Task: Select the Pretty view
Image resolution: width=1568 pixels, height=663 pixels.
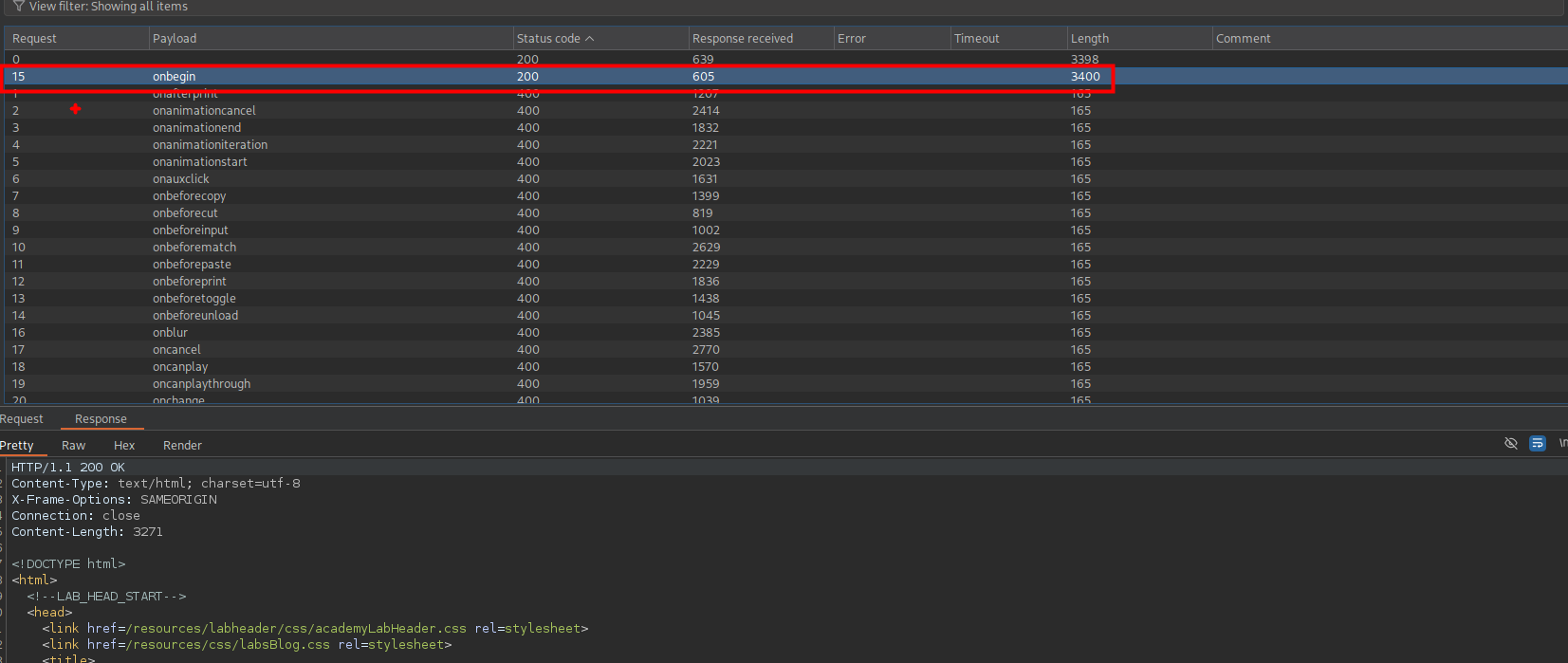Action: click(17, 446)
